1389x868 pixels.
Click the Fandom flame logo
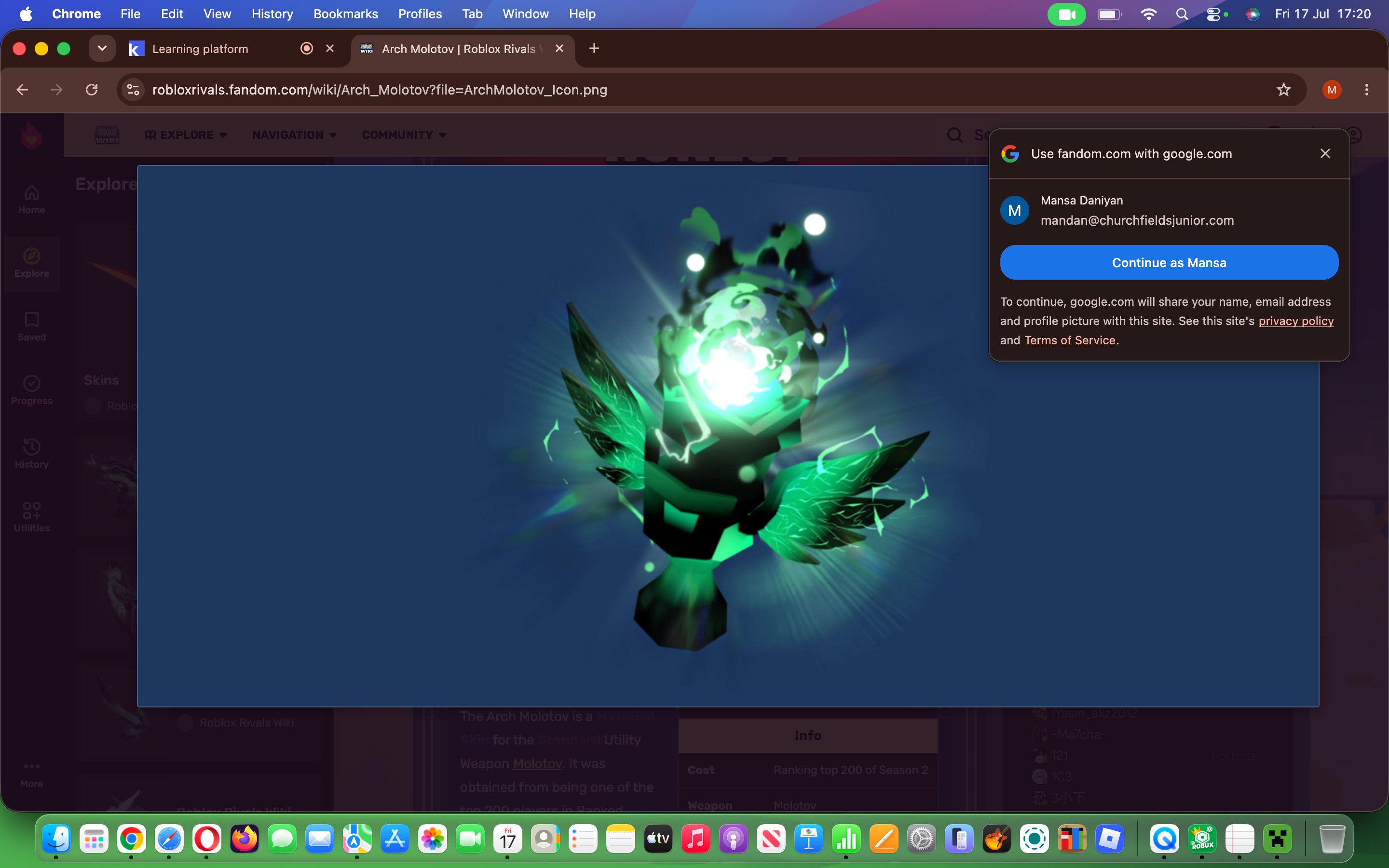pos(31,136)
